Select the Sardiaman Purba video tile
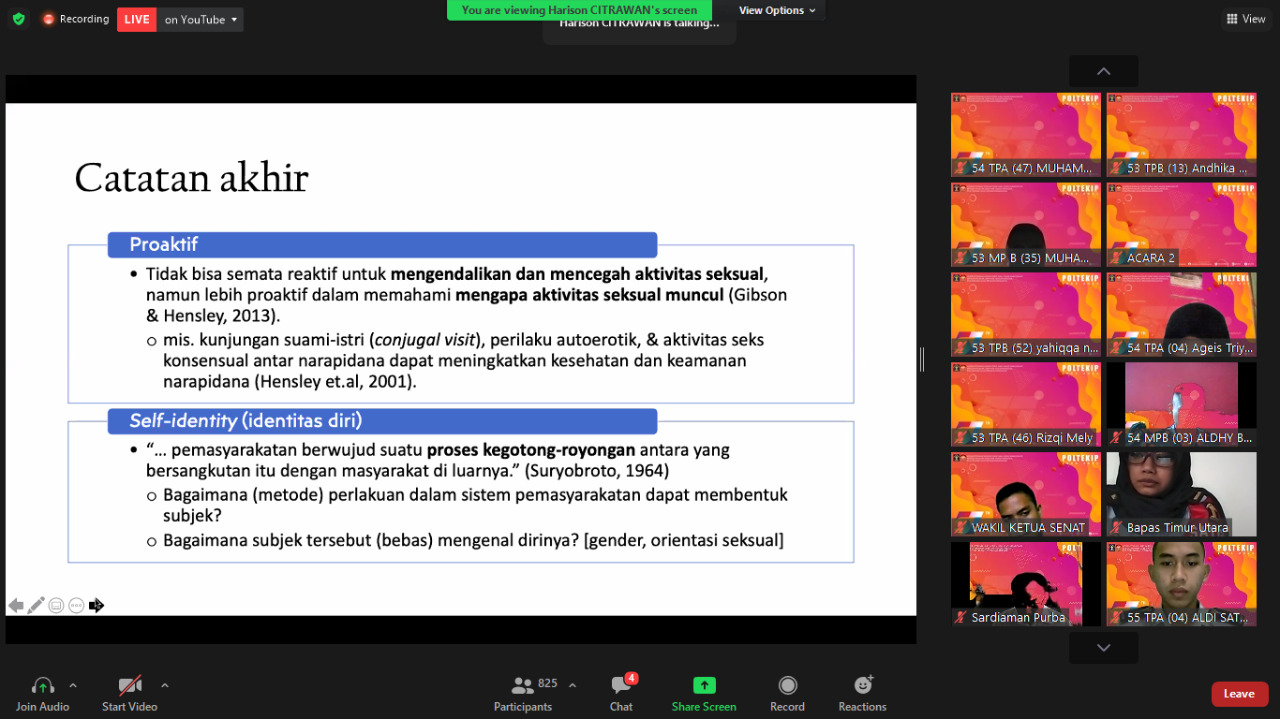The width and height of the screenshot is (1280, 719). click(x=1026, y=584)
